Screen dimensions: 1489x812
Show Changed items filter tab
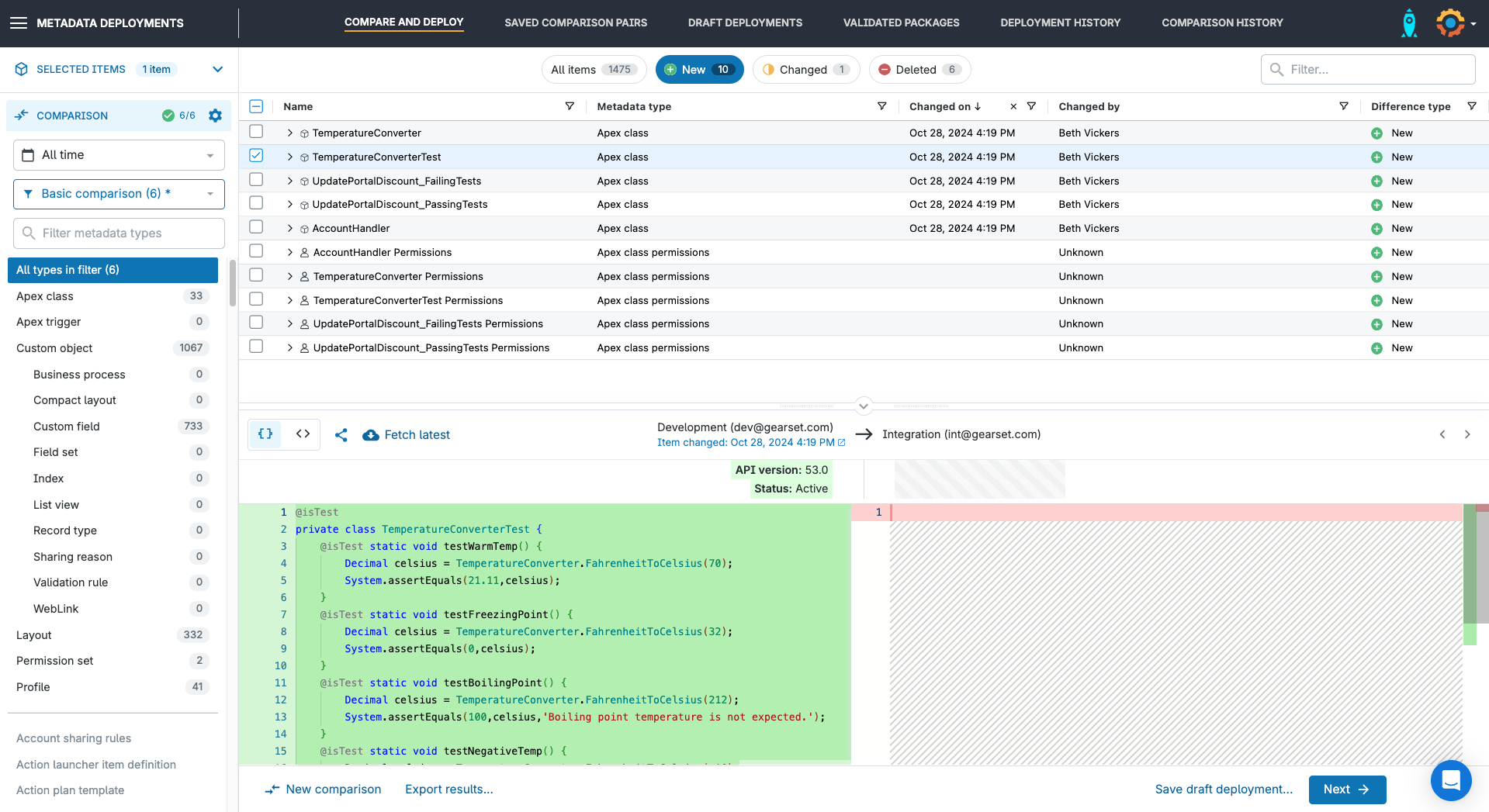coord(806,70)
